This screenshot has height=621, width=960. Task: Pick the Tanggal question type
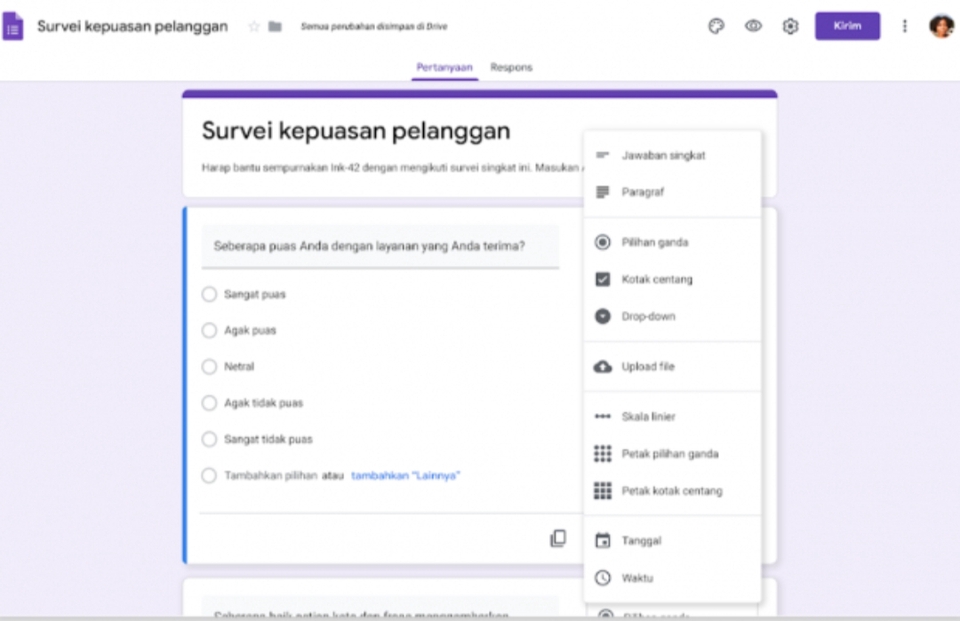[x=601, y=540]
